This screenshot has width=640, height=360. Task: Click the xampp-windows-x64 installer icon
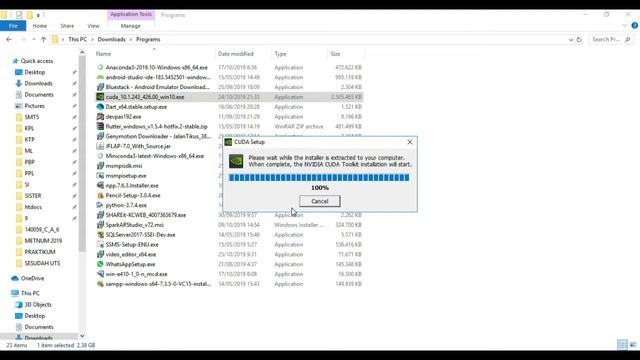tap(100, 284)
